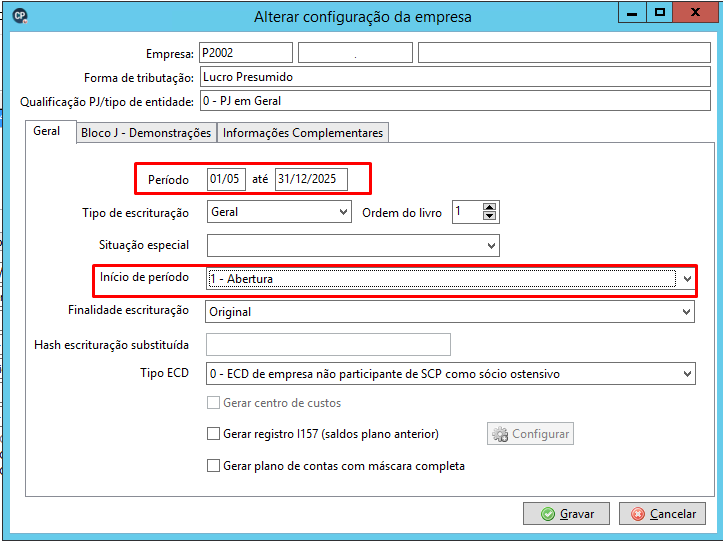Maximize the Alterar configuração window
The width and height of the screenshot is (723, 542).
coord(659,13)
